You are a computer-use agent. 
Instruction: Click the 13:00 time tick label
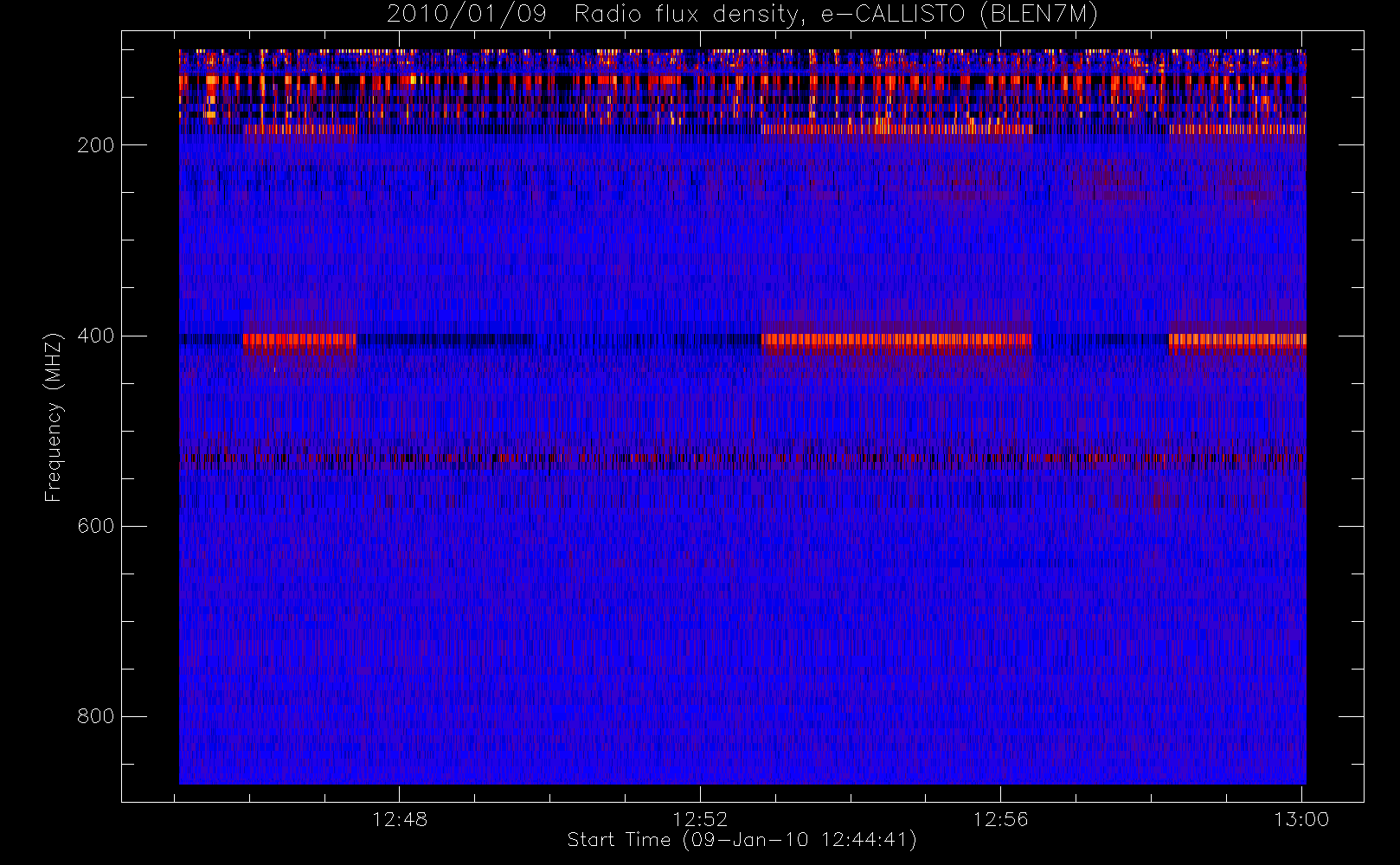click(1301, 819)
